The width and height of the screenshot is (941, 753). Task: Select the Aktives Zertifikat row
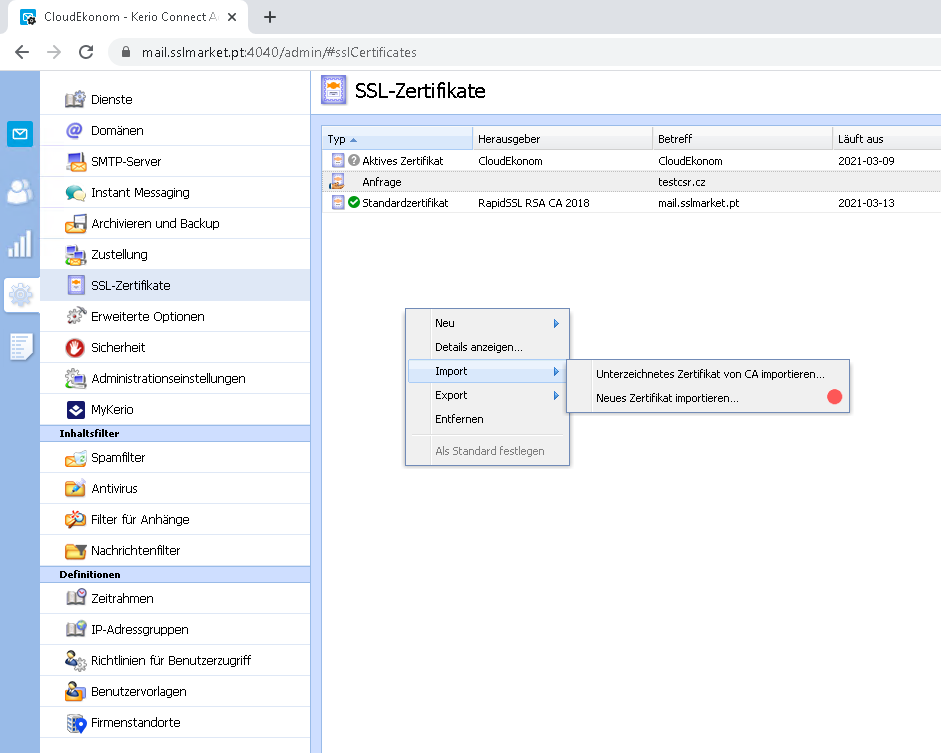click(x=631, y=161)
